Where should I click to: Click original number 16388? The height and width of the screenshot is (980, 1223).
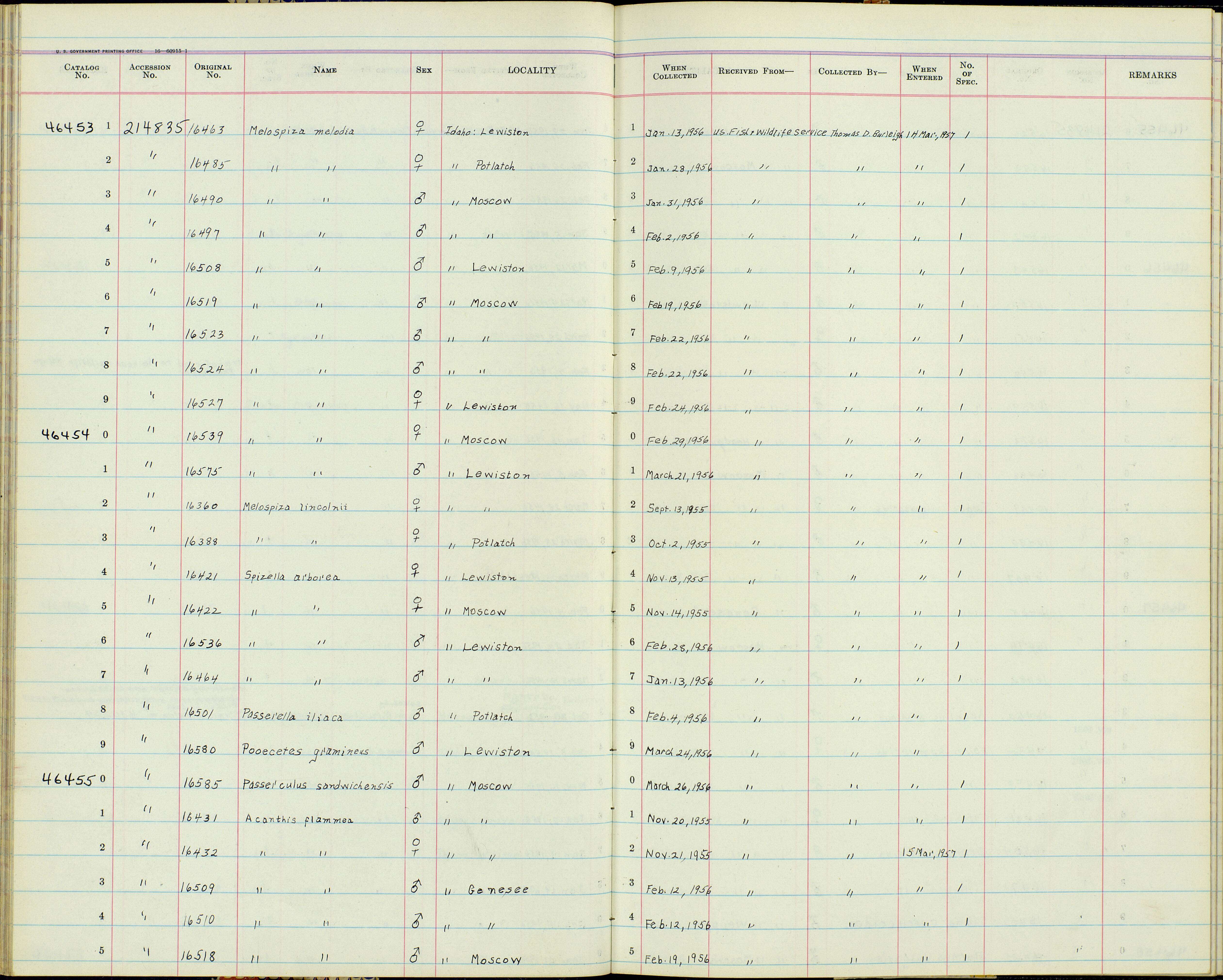click(x=201, y=542)
